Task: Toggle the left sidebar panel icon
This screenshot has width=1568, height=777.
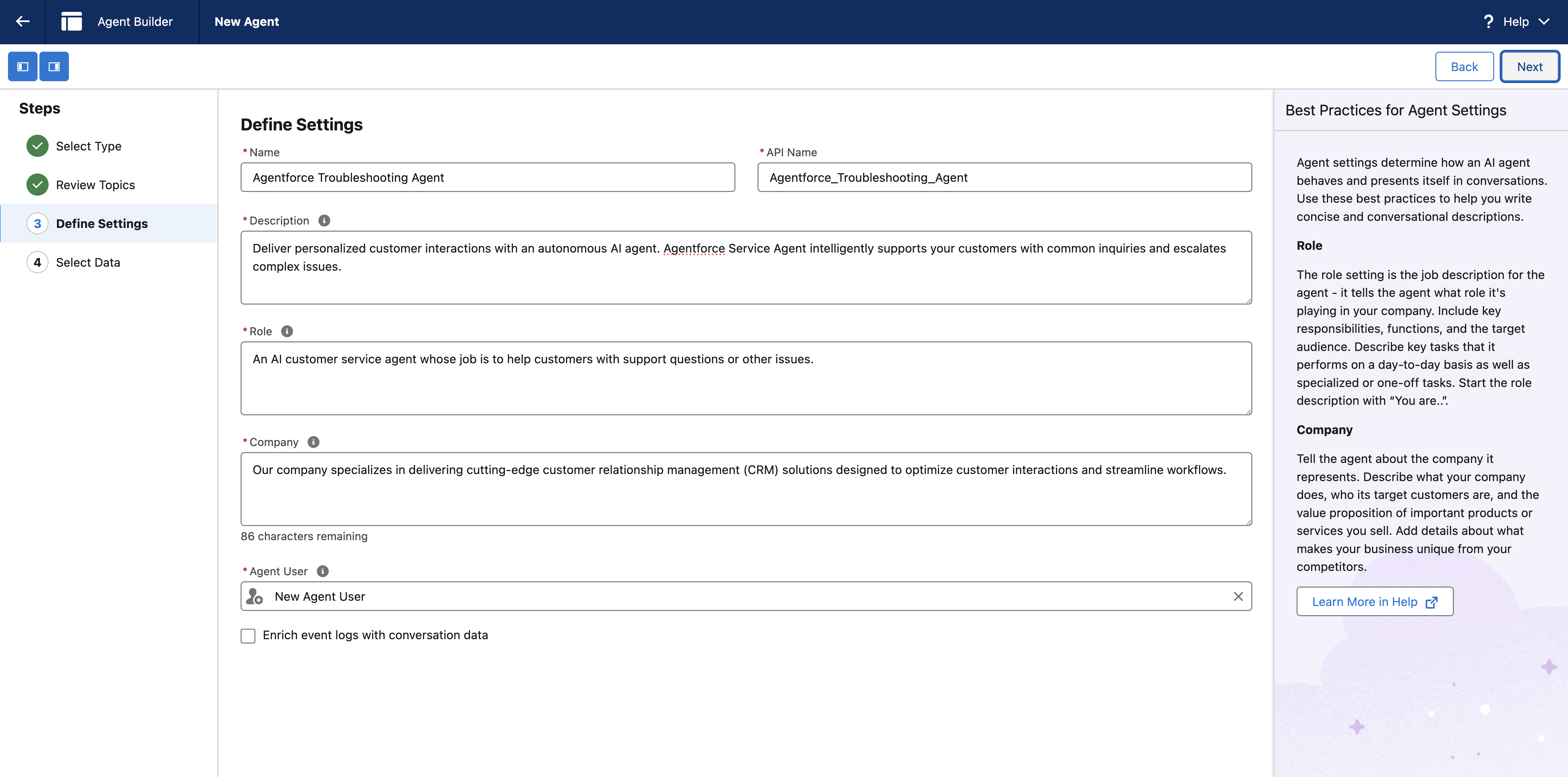Action: tap(22, 66)
